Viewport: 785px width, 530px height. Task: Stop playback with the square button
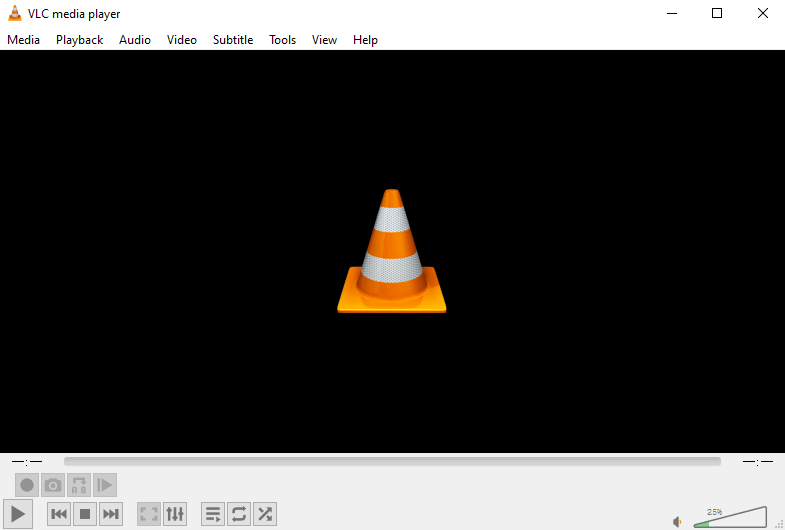(x=85, y=514)
